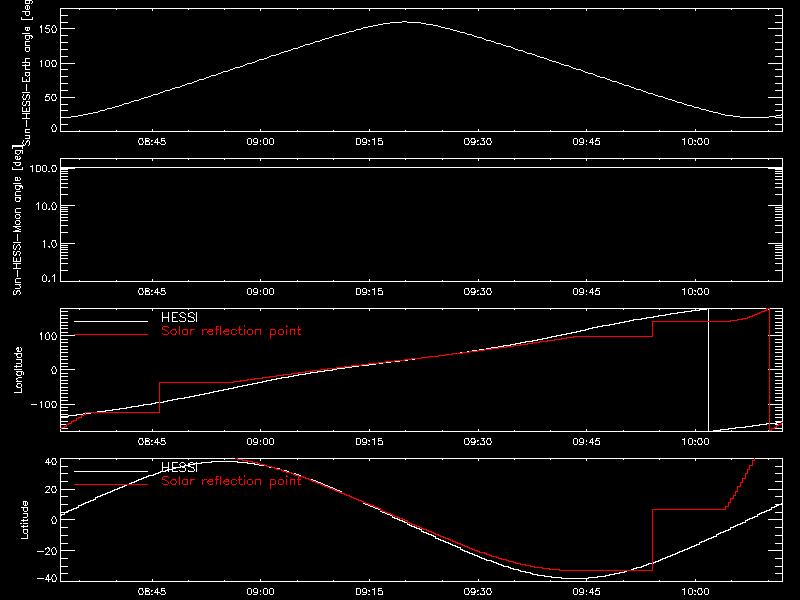Click Solar reflection point legend in Latitude plot
The width and height of the screenshot is (800, 600).
point(231,481)
